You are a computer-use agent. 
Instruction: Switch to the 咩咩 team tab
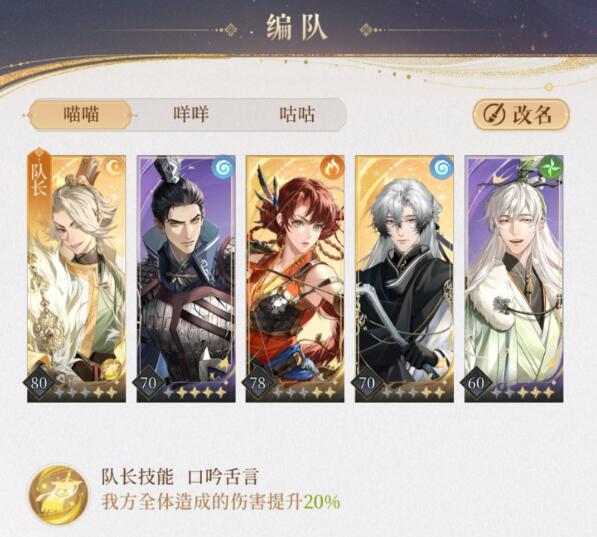191,115
